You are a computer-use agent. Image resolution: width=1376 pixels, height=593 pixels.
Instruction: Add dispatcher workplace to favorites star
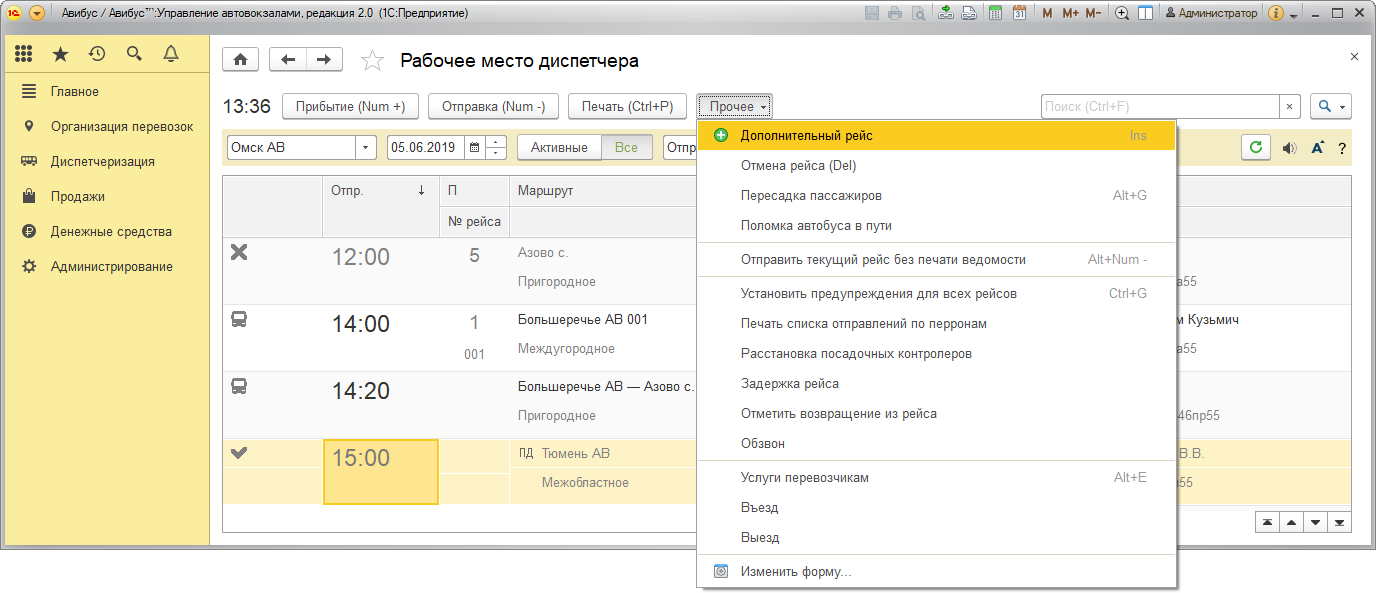click(372, 61)
